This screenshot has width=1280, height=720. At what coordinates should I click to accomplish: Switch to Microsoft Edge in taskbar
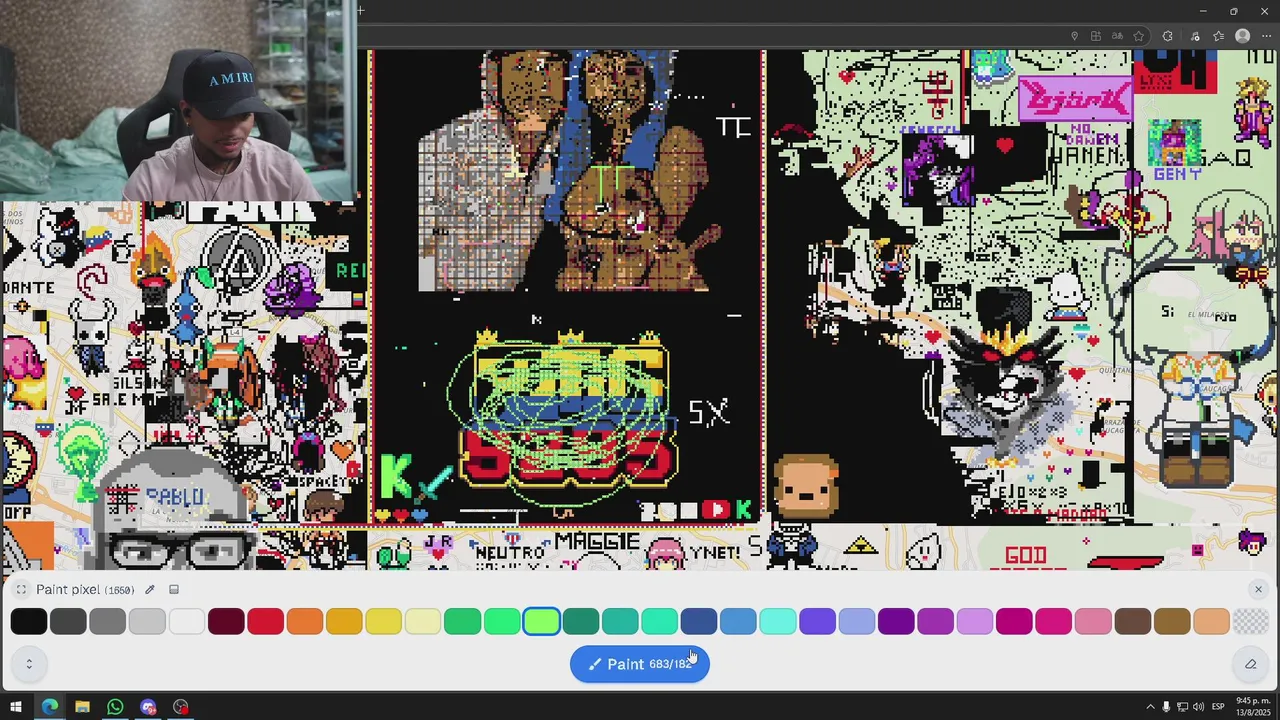click(50, 707)
